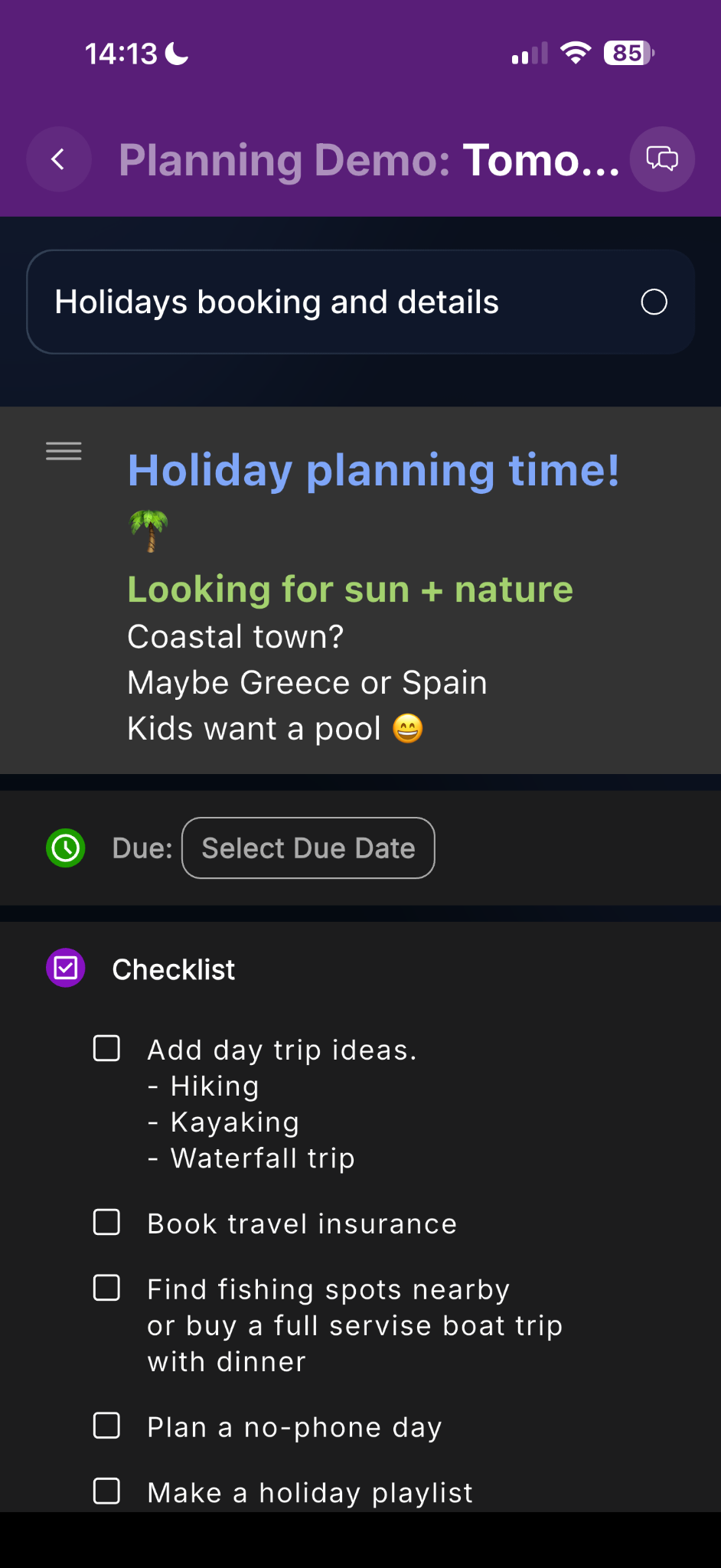The width and height of the screenshot is (721, 1568).
Task: Tick the Book travel insurance checkbox
Action: point(106,1223)
